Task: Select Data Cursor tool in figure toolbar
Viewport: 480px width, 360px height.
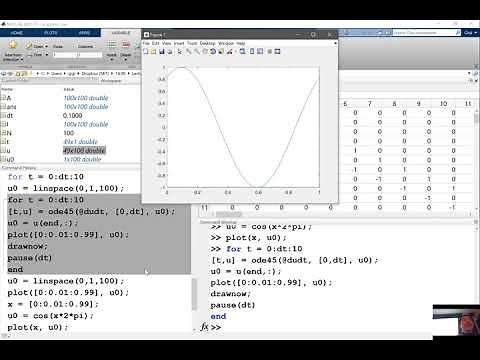Action: point(221,51)
